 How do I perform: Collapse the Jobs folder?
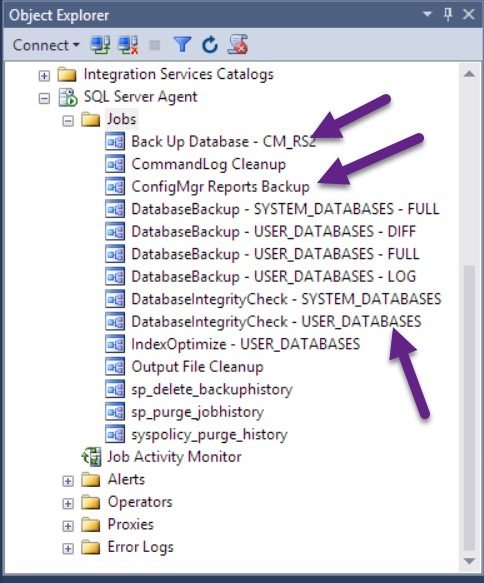point(68,121)
